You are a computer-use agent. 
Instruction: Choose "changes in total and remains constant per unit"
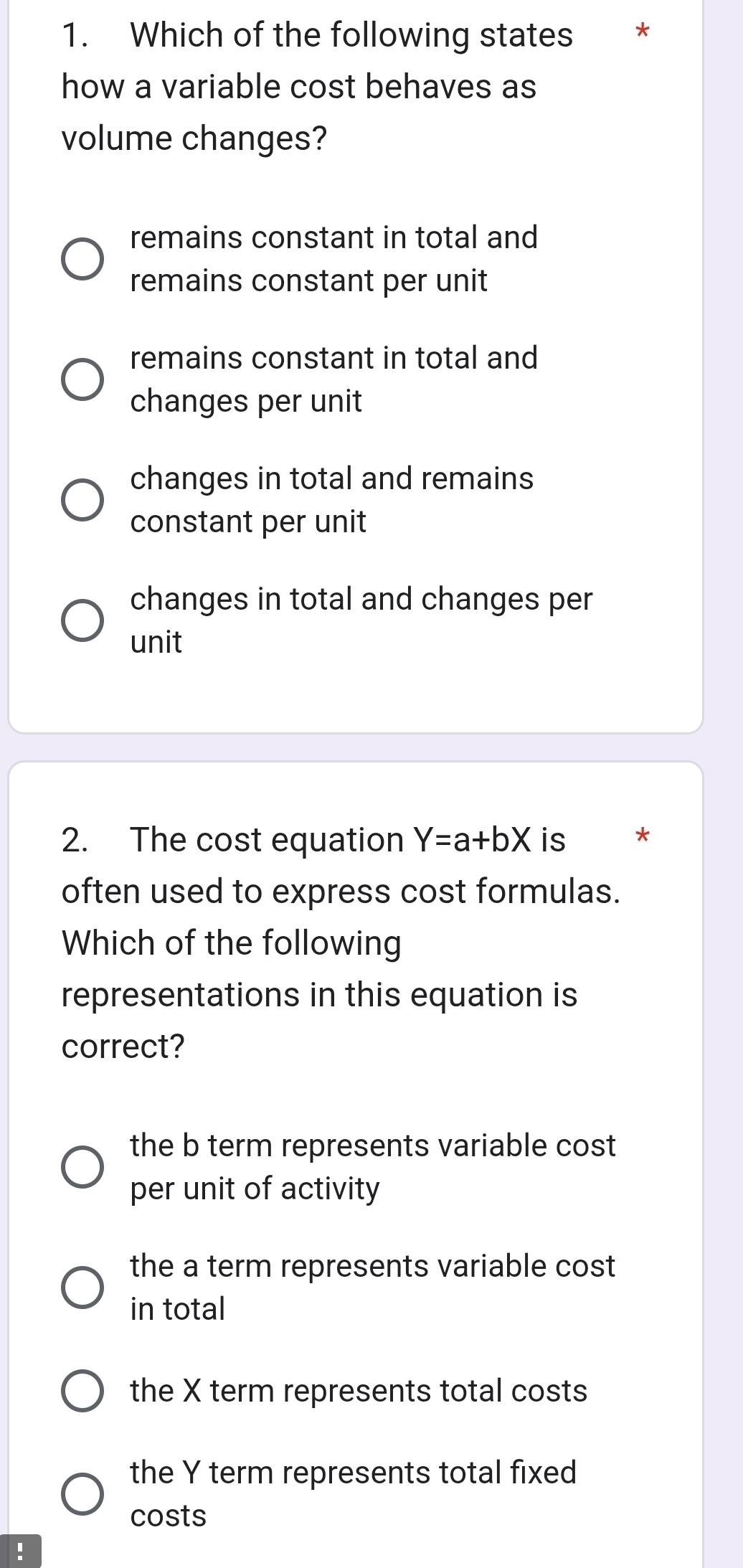(81, 498)
